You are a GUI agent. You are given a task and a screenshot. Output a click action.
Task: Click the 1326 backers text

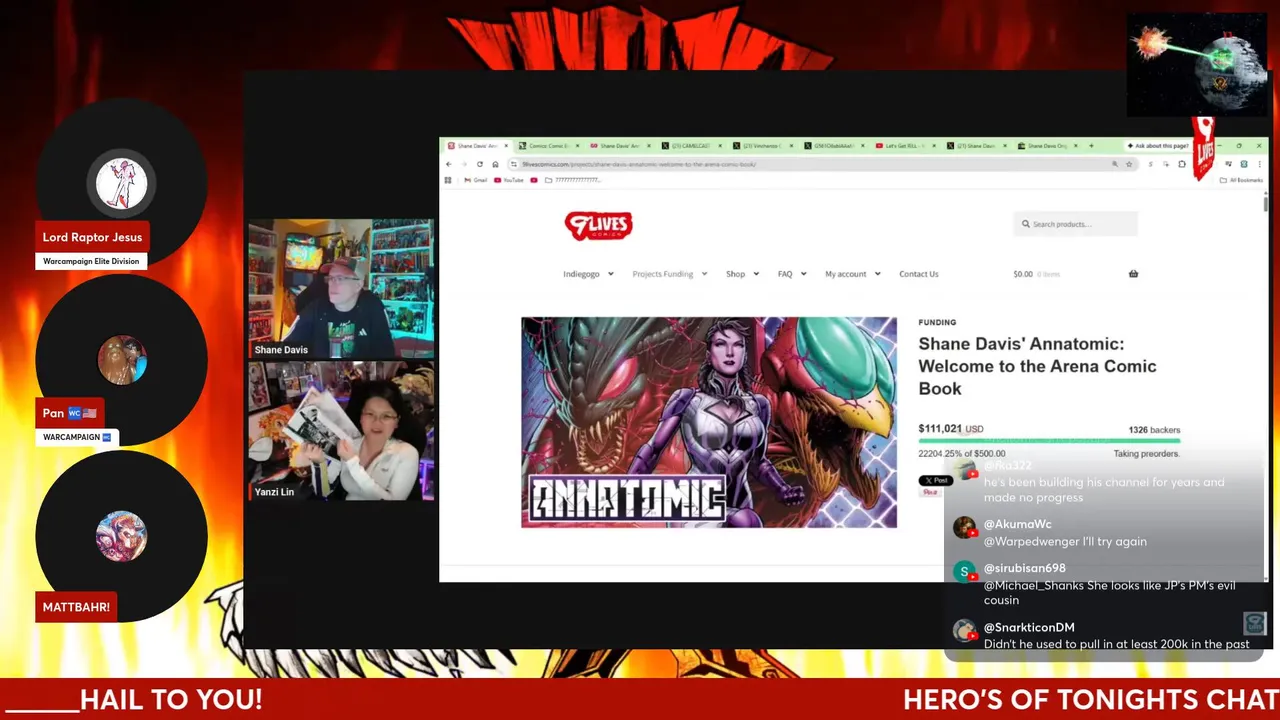pyautogui.click(x=1154, y=430)
